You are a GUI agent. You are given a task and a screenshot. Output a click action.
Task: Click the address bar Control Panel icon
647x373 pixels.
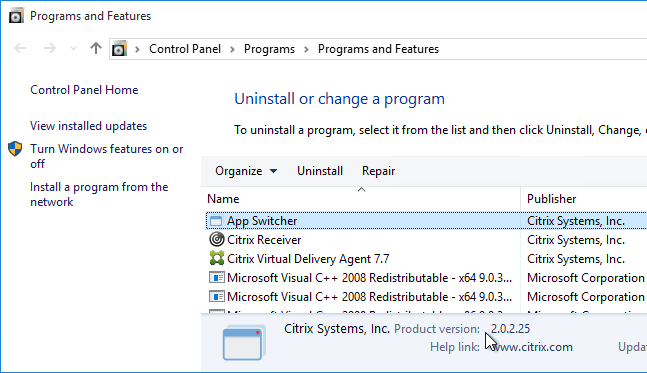[x=119, y=49]
